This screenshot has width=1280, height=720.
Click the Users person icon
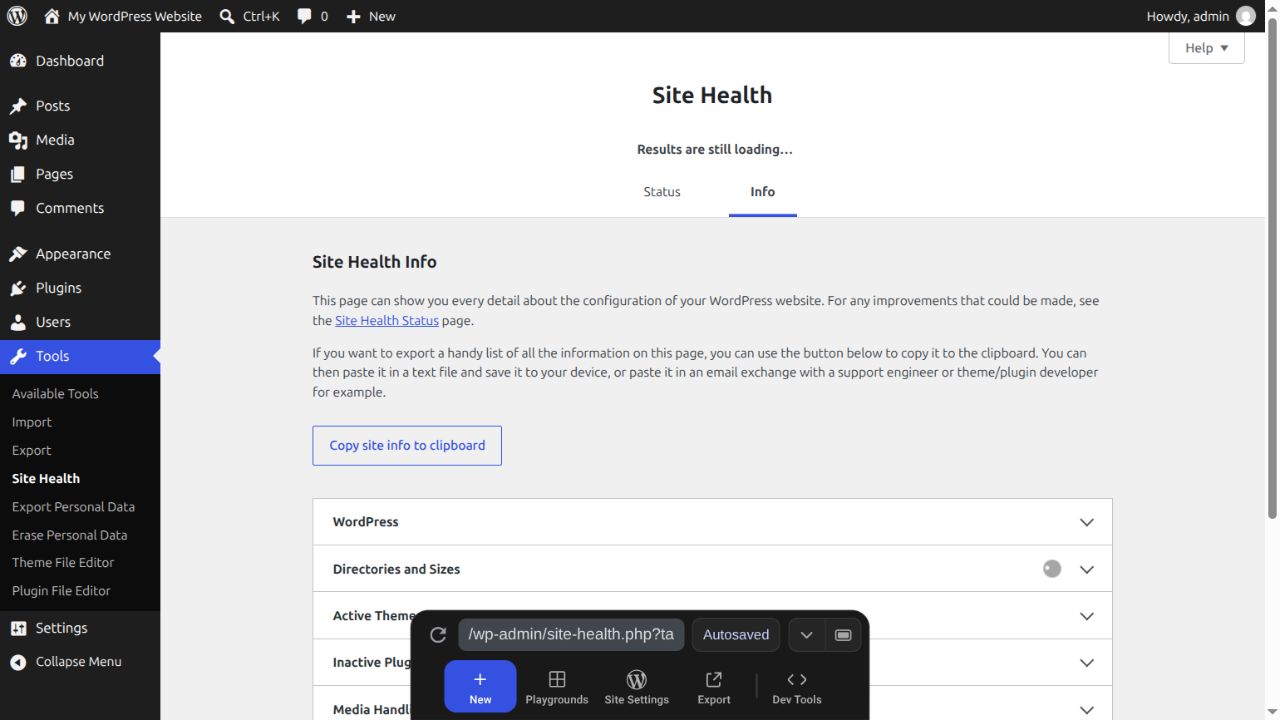(x=18, y=322)
